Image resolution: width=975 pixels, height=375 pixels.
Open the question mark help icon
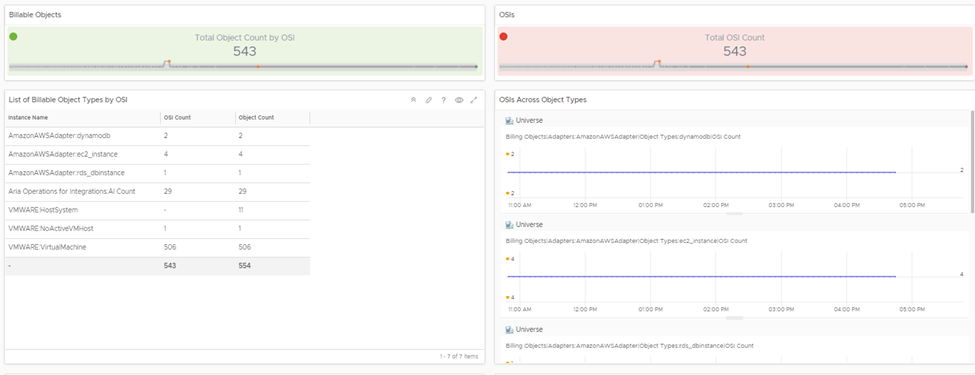click(443, 100)
